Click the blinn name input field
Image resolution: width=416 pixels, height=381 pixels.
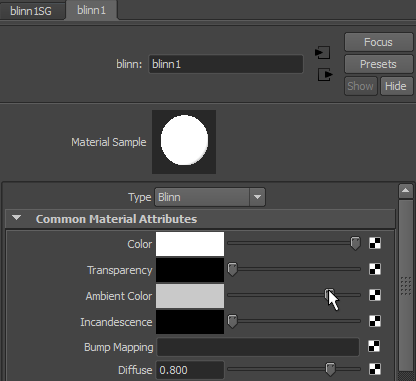(x=226, y=64)
